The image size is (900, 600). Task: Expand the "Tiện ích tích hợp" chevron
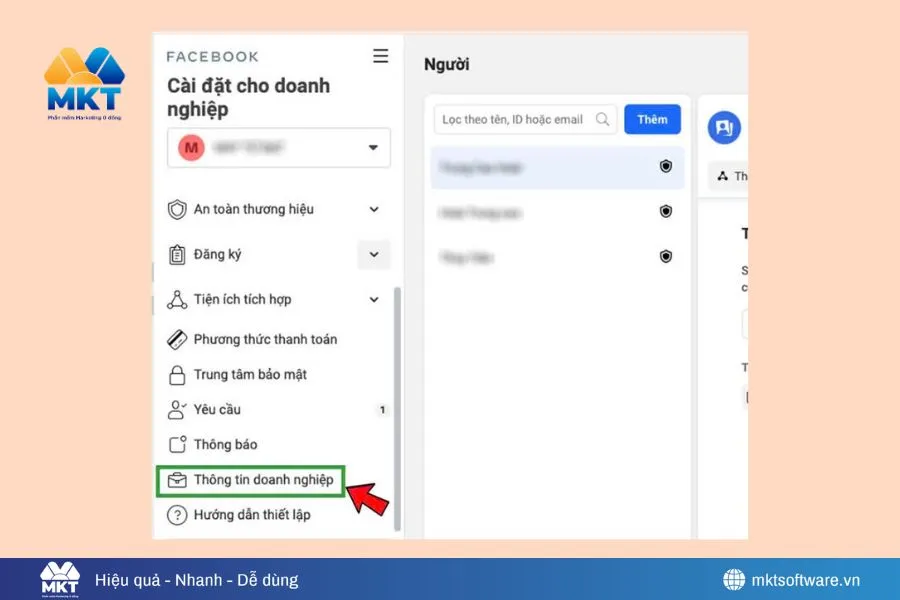(373, 299)
